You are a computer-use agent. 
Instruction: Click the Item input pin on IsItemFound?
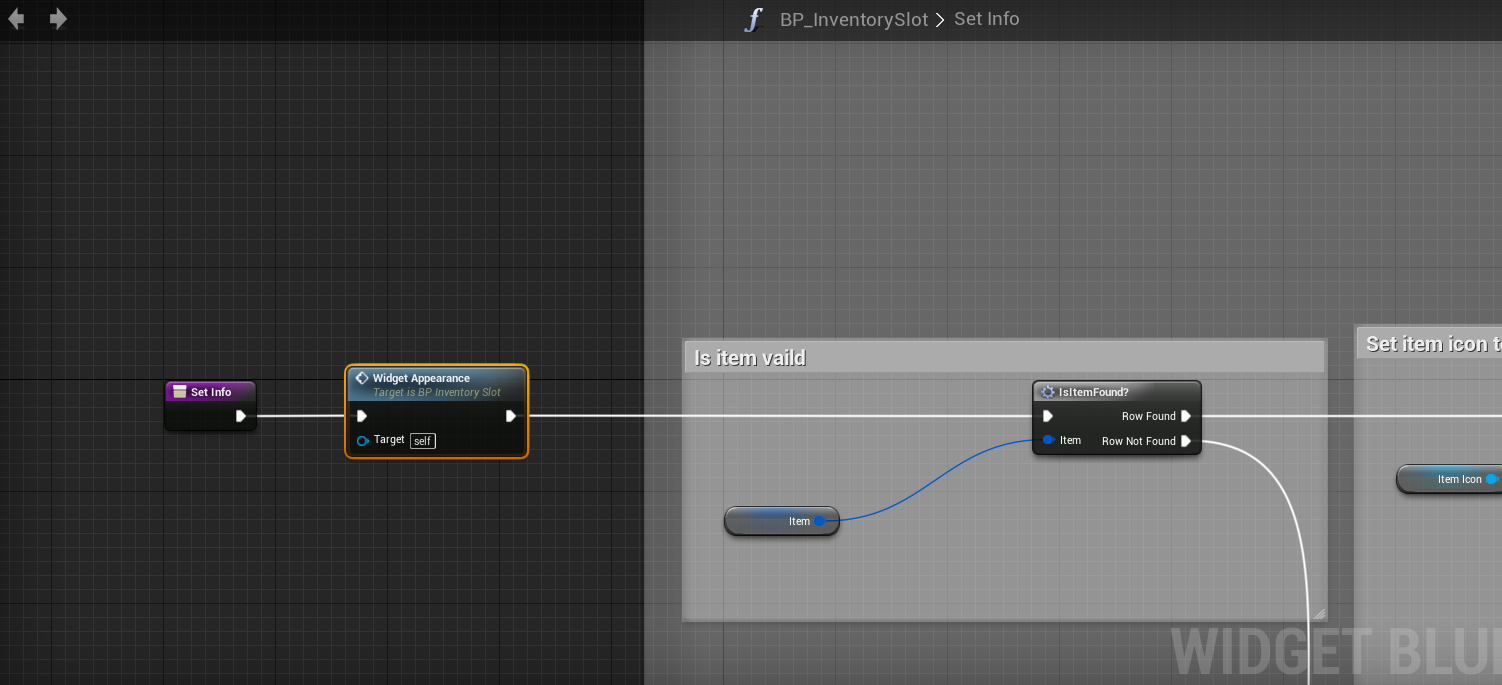[x=1048, y=440]
